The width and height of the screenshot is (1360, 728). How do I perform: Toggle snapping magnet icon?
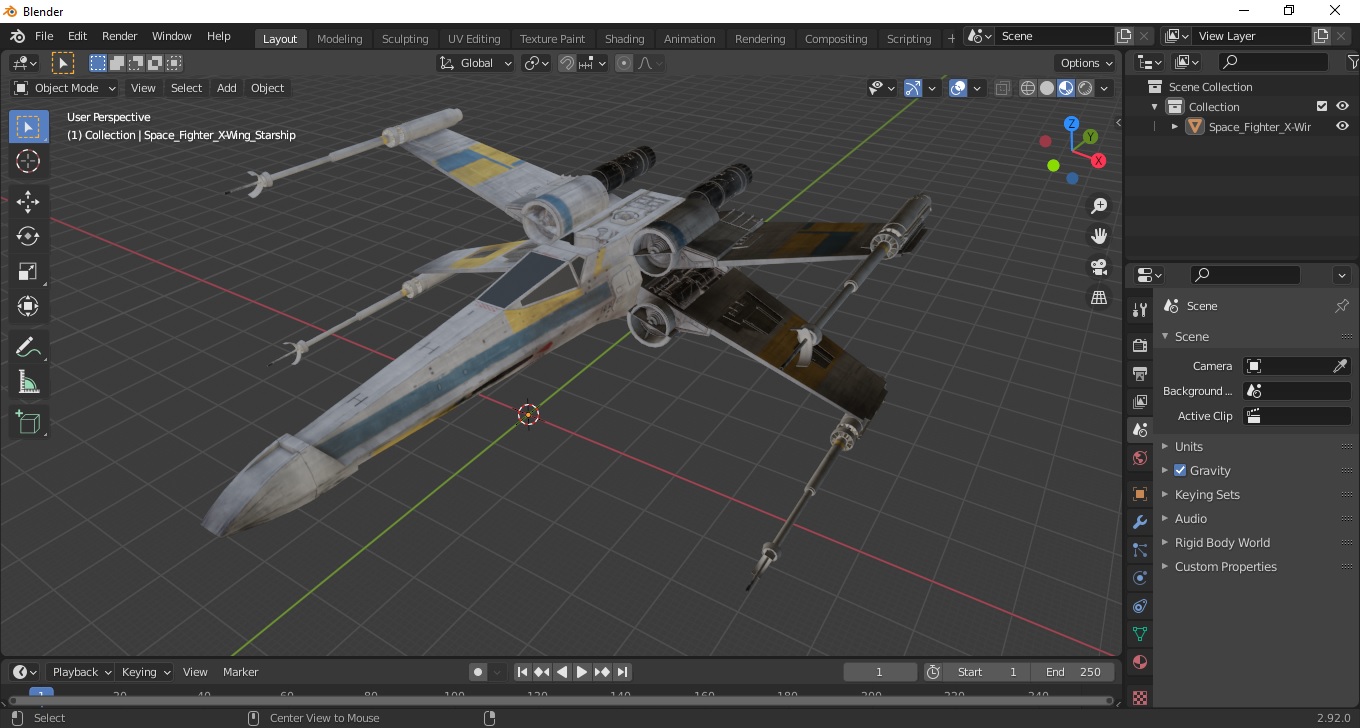click(x=567, y=63)
